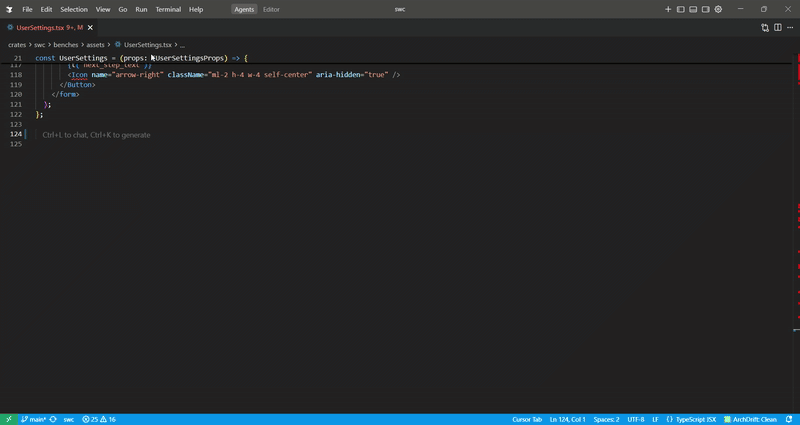
Task: Click line number 124 in gutter
Action: tap(16, 134)
